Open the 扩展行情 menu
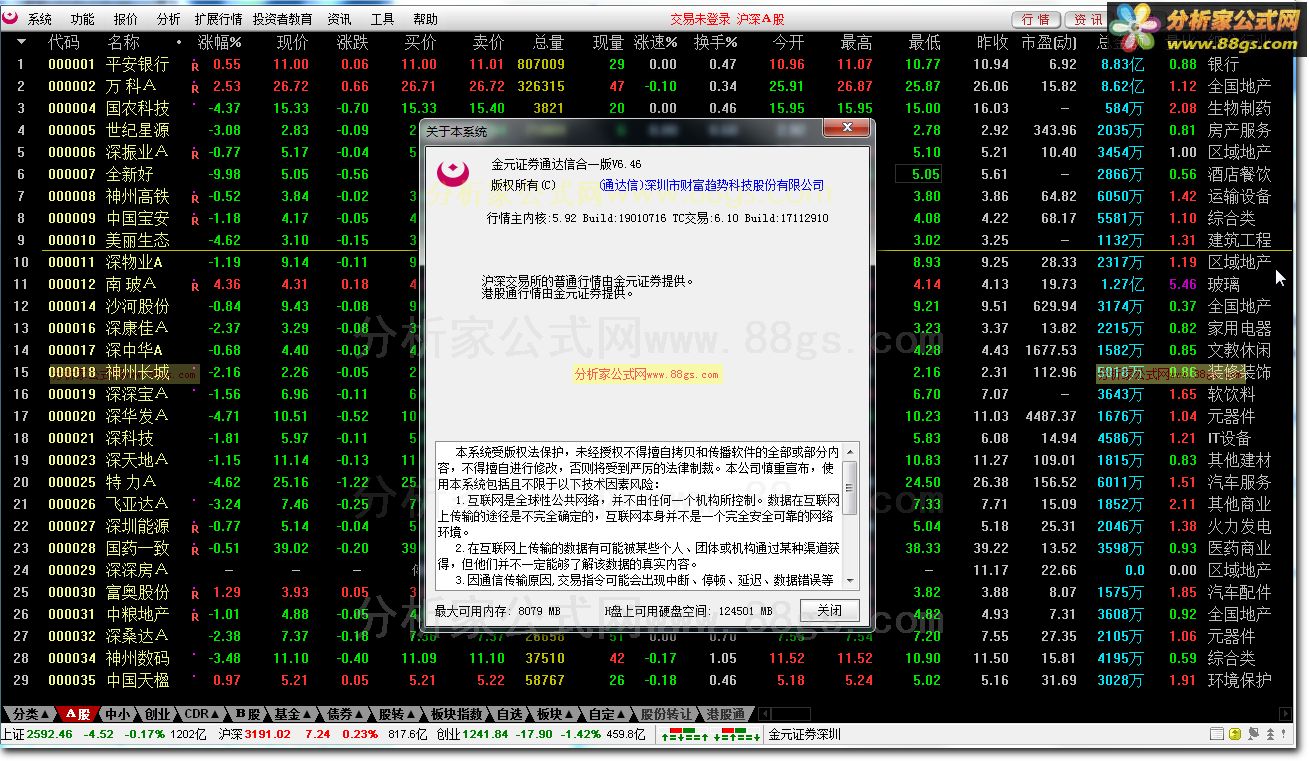1309x761 pixels. pos(218,19)
